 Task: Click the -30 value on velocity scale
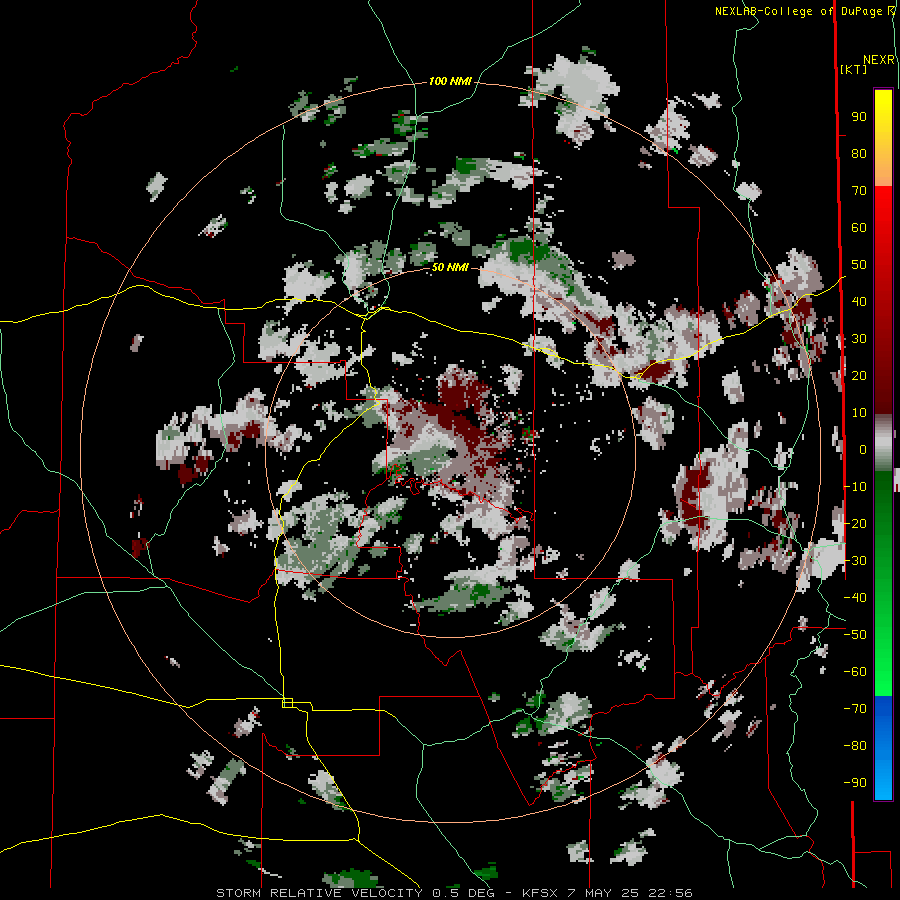pyautogui.click(x=855, y=561)
